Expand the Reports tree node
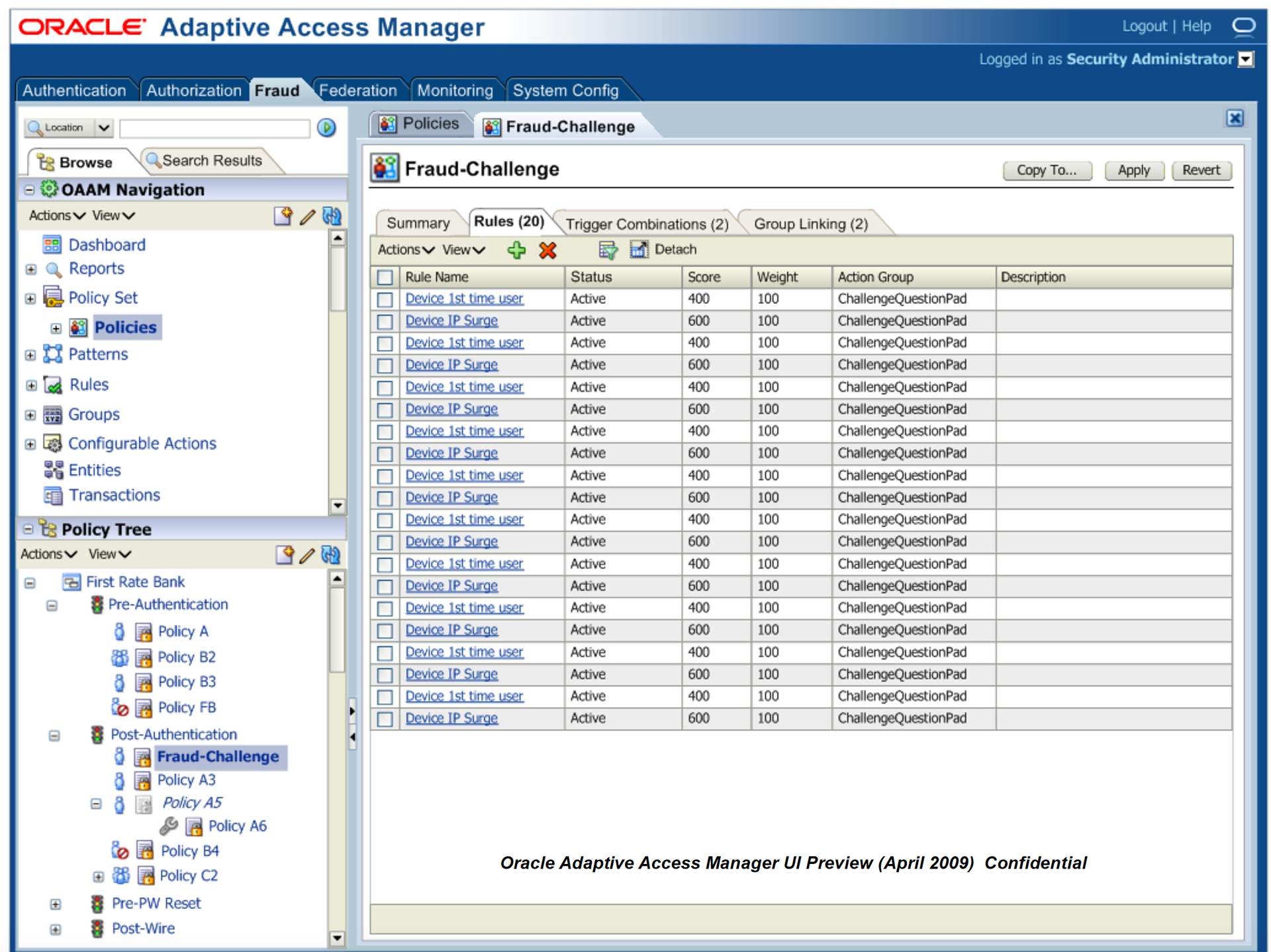Screen dimensions: 1271x952 coord(30,269)
